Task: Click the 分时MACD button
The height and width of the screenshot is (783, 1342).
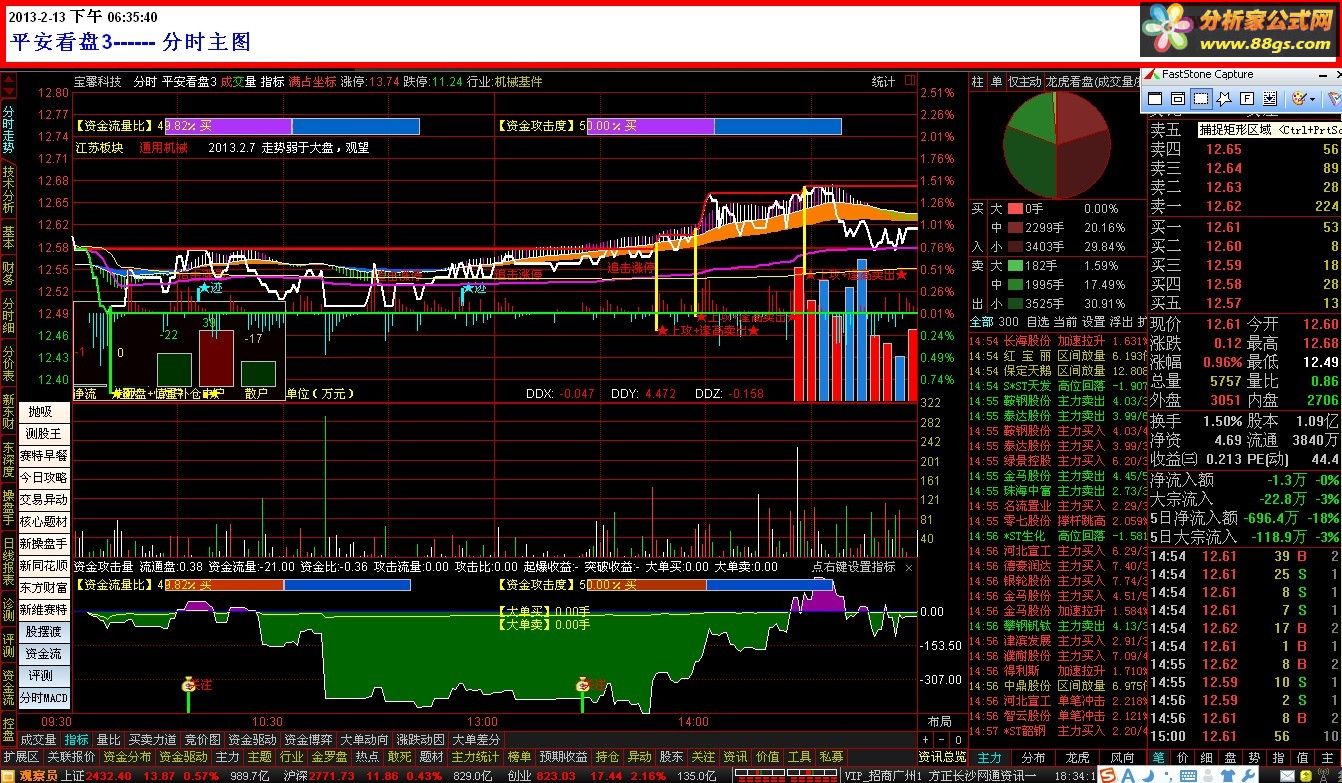Action: click(44, 697)
